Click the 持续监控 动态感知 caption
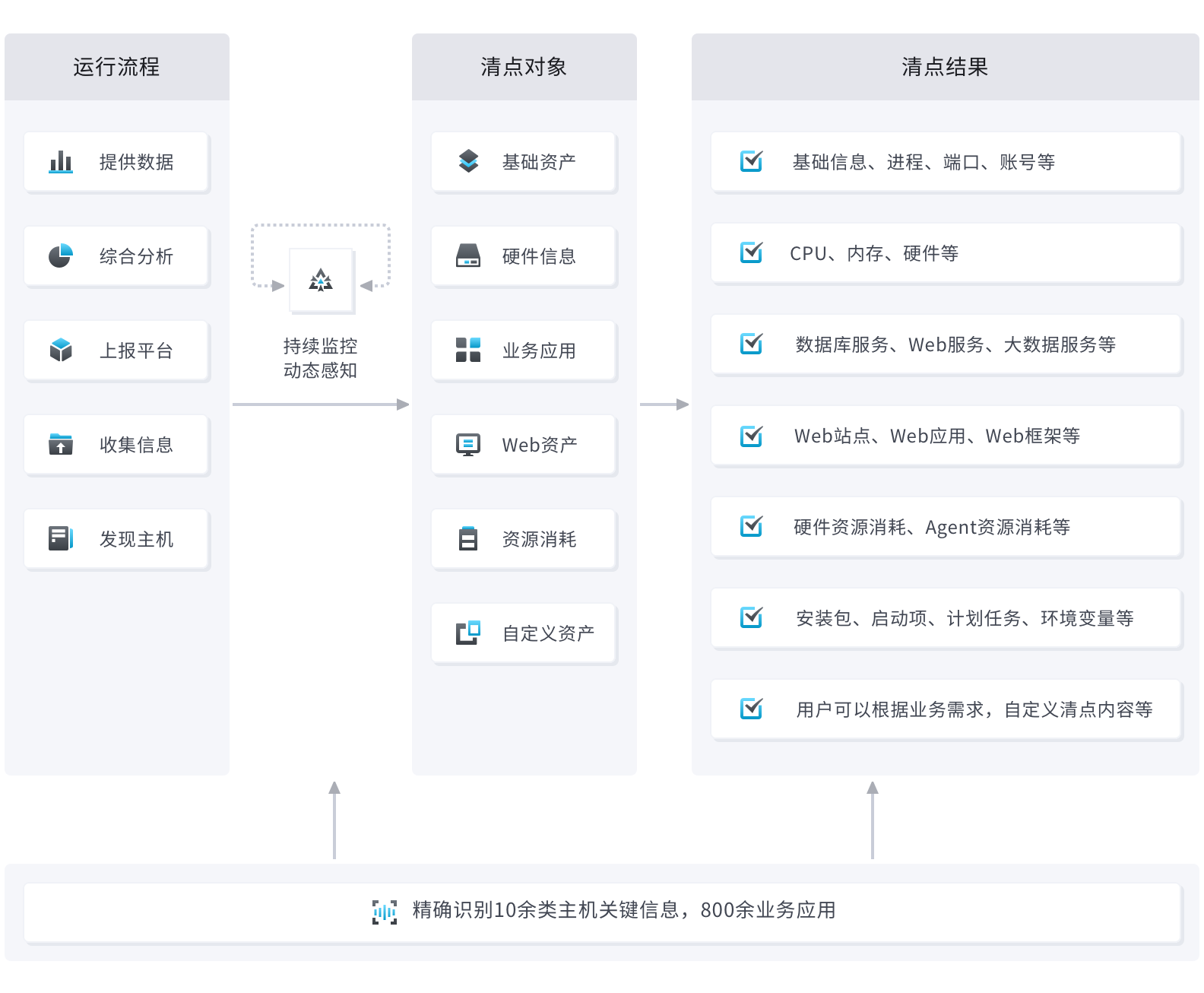Viewport: 1204px width, 993px height. (x=320, y=358)
